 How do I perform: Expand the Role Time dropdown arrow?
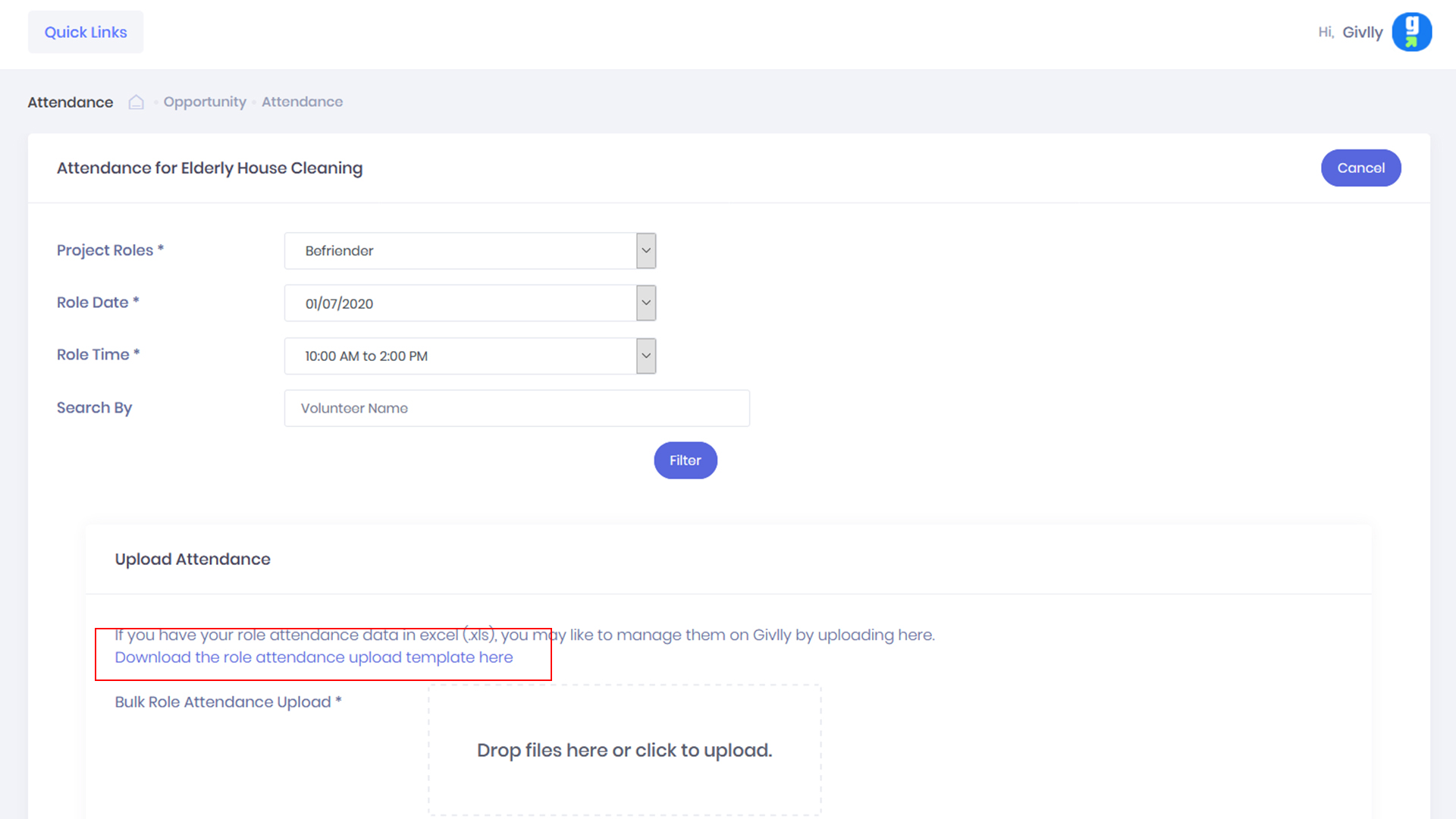(646, 356)
